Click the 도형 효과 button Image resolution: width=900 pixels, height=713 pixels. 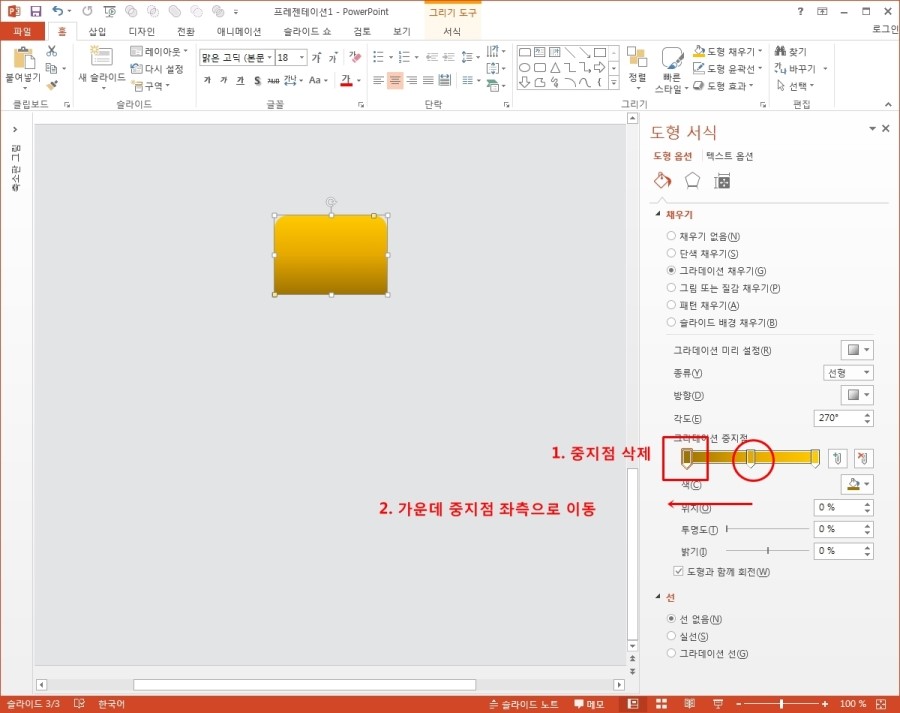[x=723, y=86]
